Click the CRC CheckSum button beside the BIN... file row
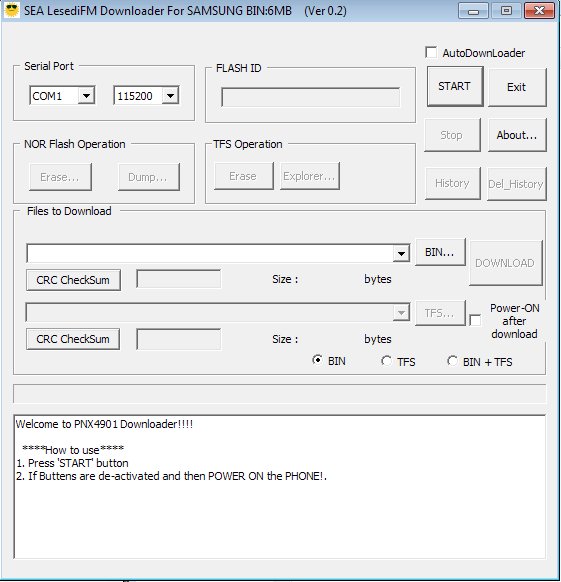Viewport: 561px width, 582px height. [x=73, y=280]
